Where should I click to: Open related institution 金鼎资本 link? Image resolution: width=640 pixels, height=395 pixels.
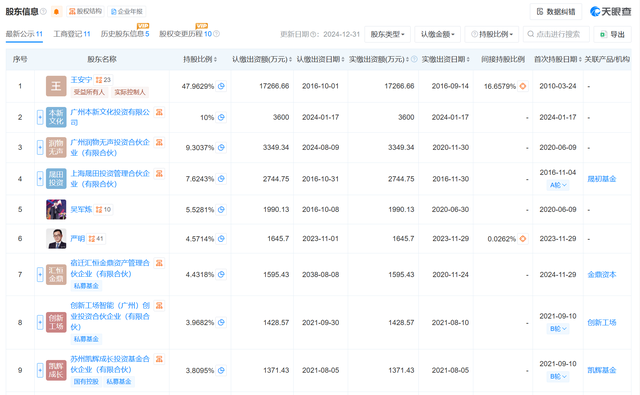pyautogui.click(x=602, y=275)
